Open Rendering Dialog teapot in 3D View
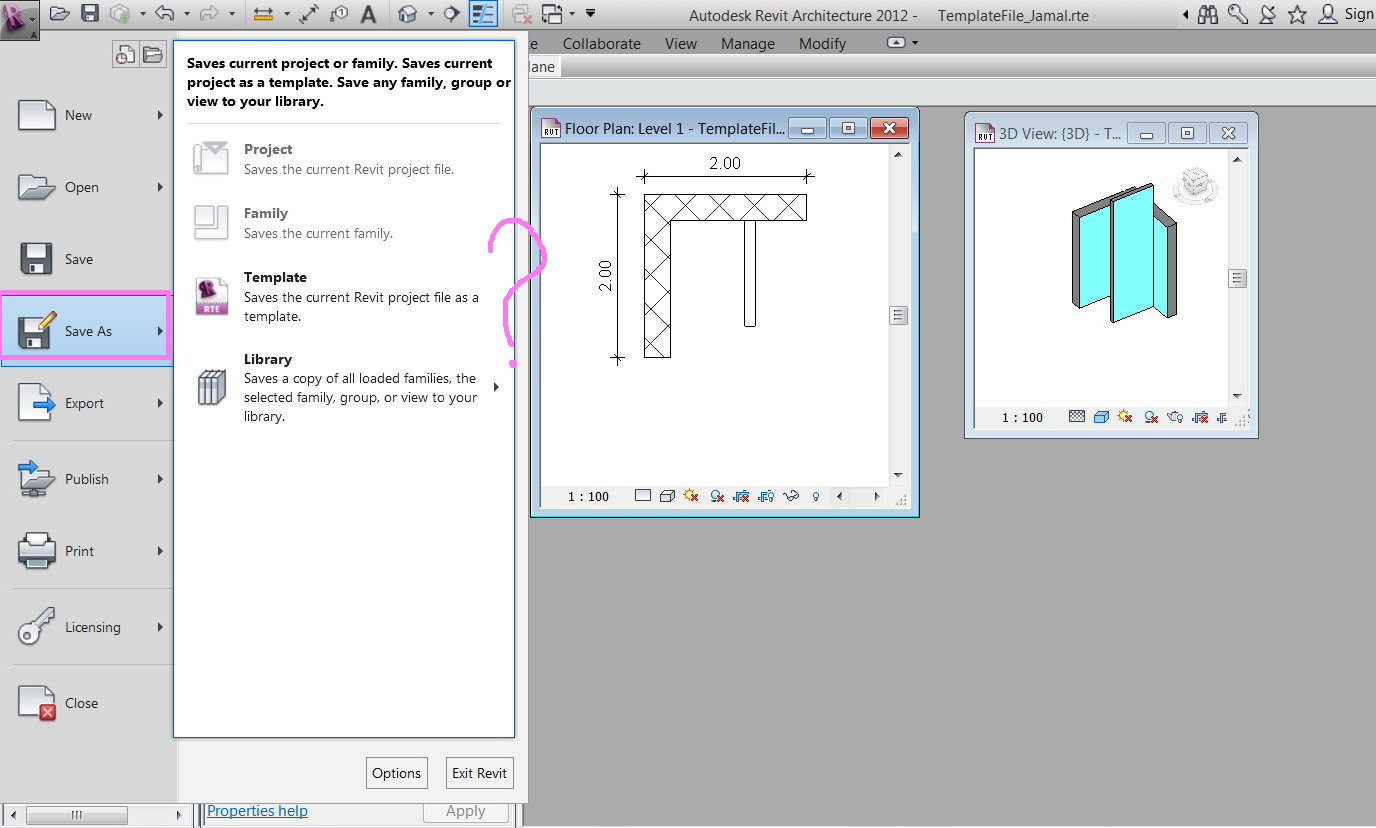Viewport: 1376px width, 828px height. click(x=1175, y=417)
